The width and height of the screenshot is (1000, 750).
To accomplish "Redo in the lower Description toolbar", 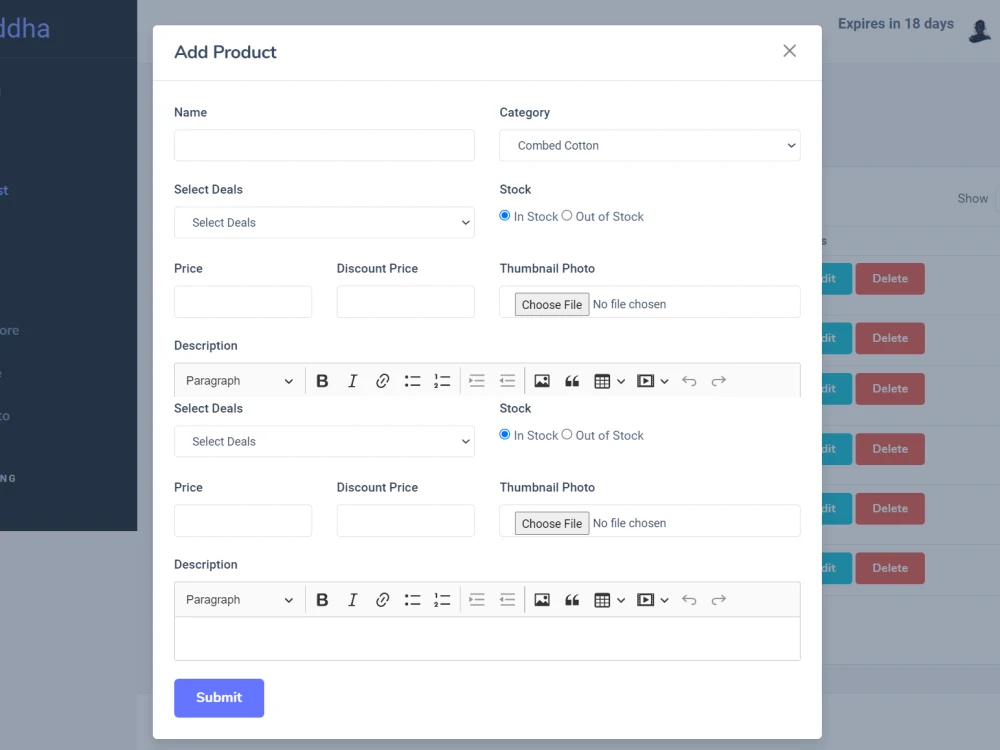I will click(x=719, y=599).
